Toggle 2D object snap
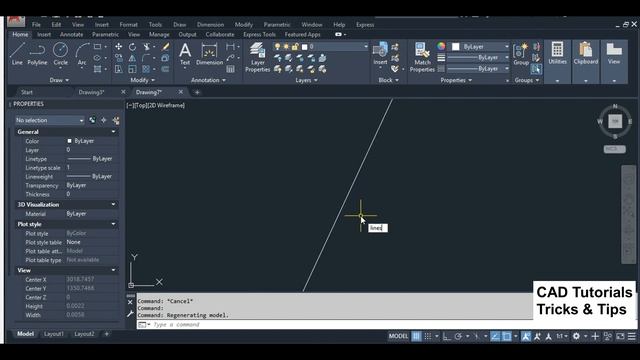Screen dimensions: 640x360 (507, 336)
